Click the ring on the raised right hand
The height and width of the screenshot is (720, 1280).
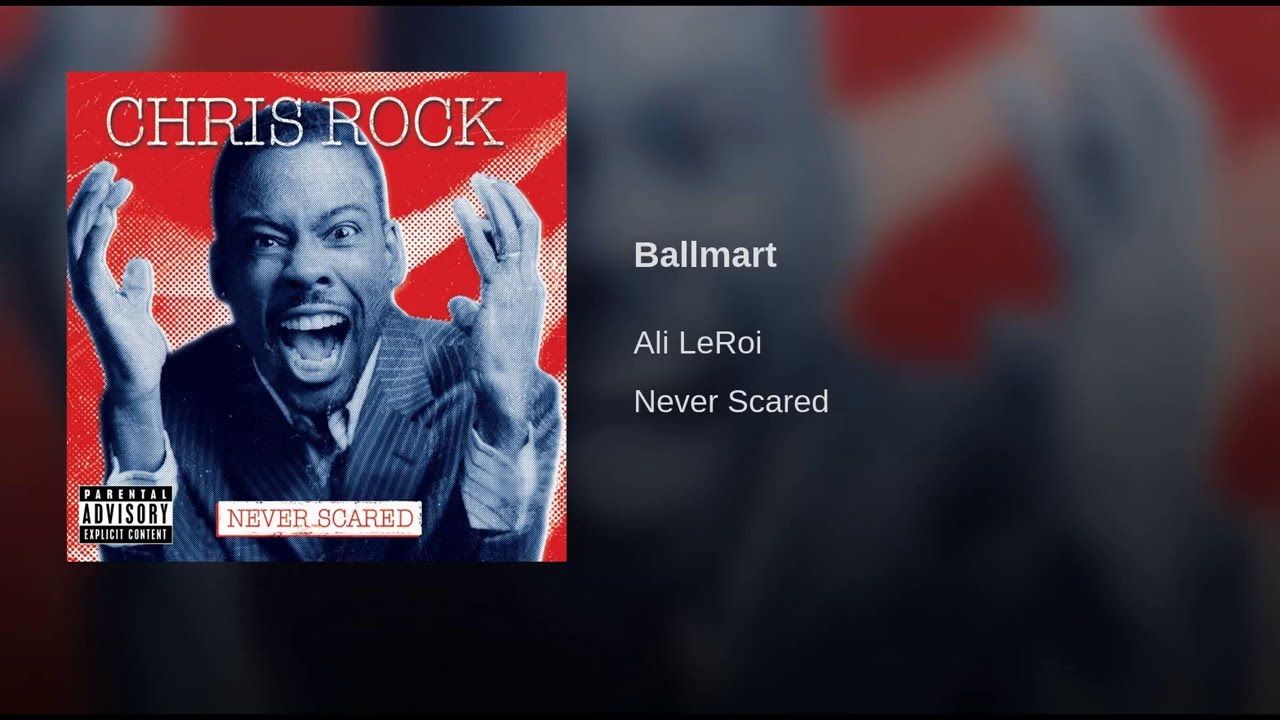(511, 255)
